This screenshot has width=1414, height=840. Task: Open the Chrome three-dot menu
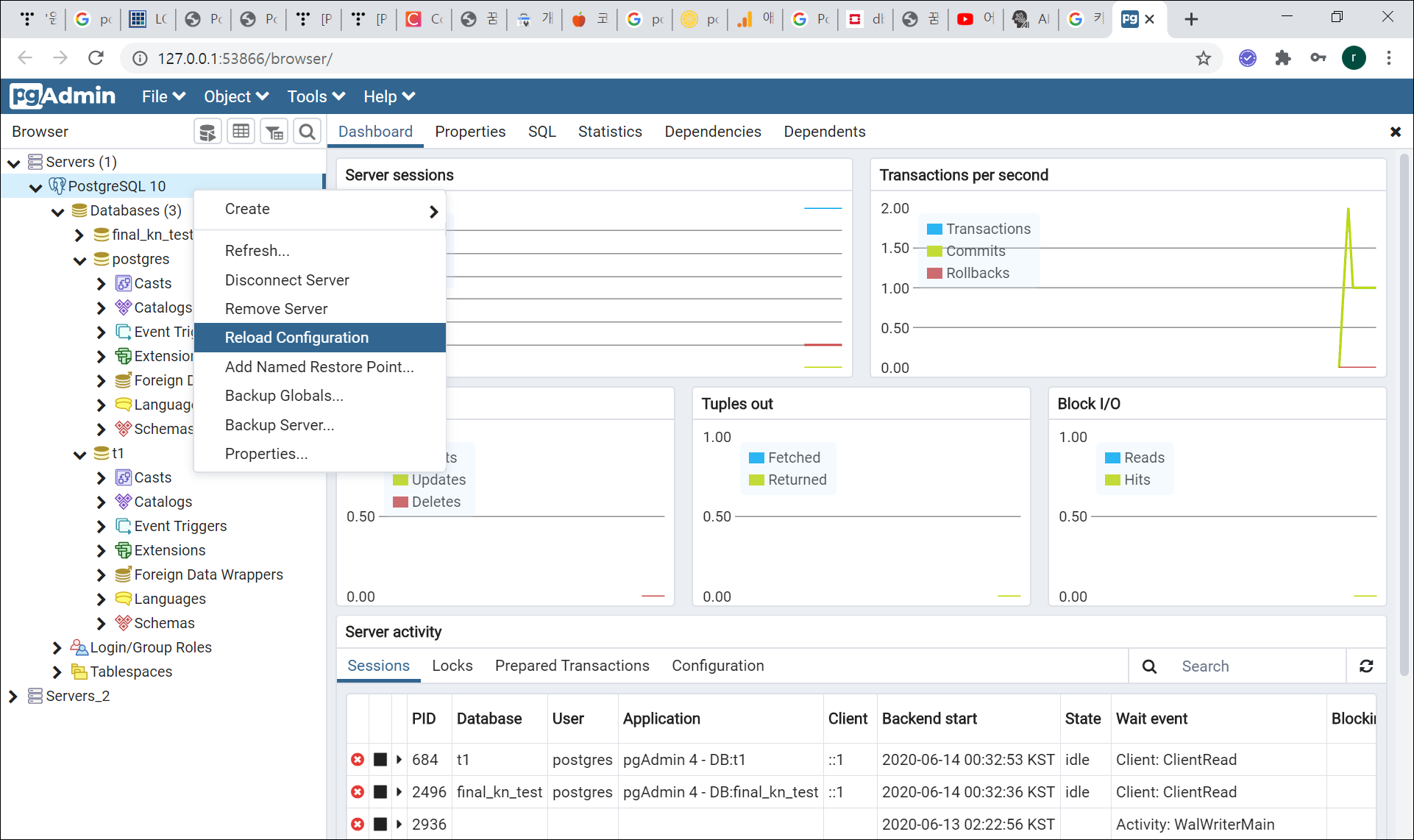1389,58
